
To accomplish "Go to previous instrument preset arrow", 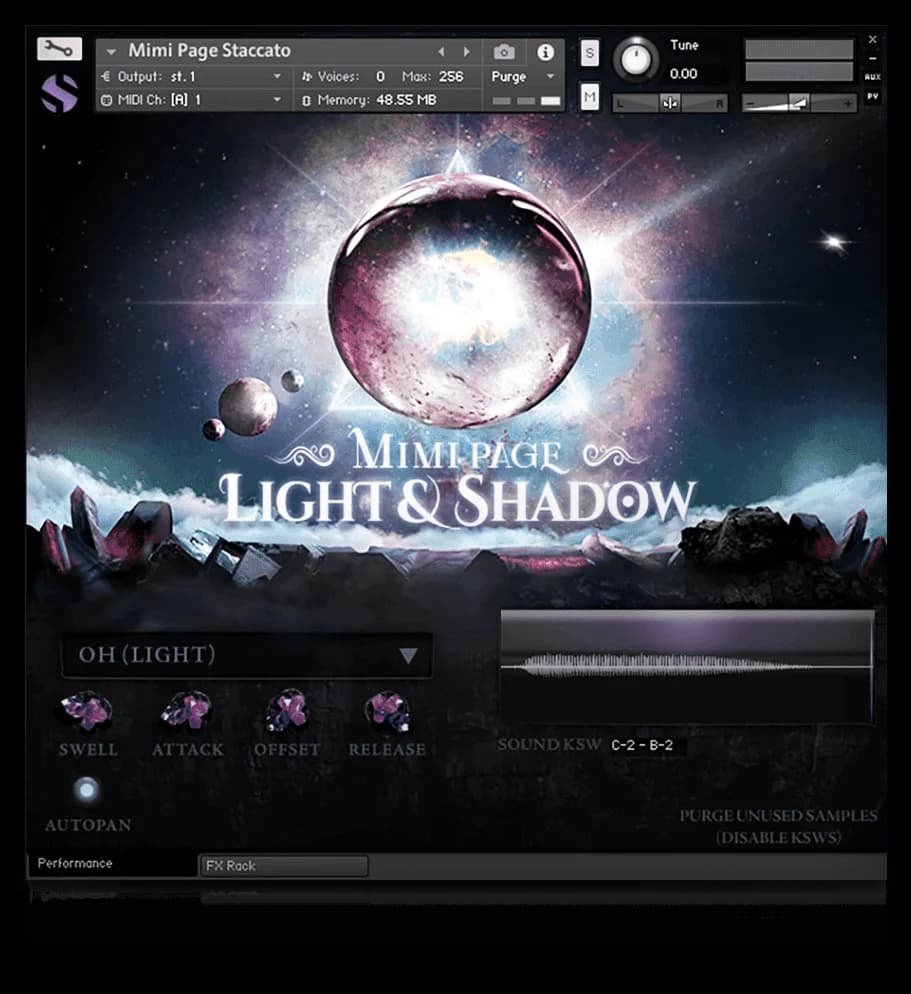I will [441, 52].
